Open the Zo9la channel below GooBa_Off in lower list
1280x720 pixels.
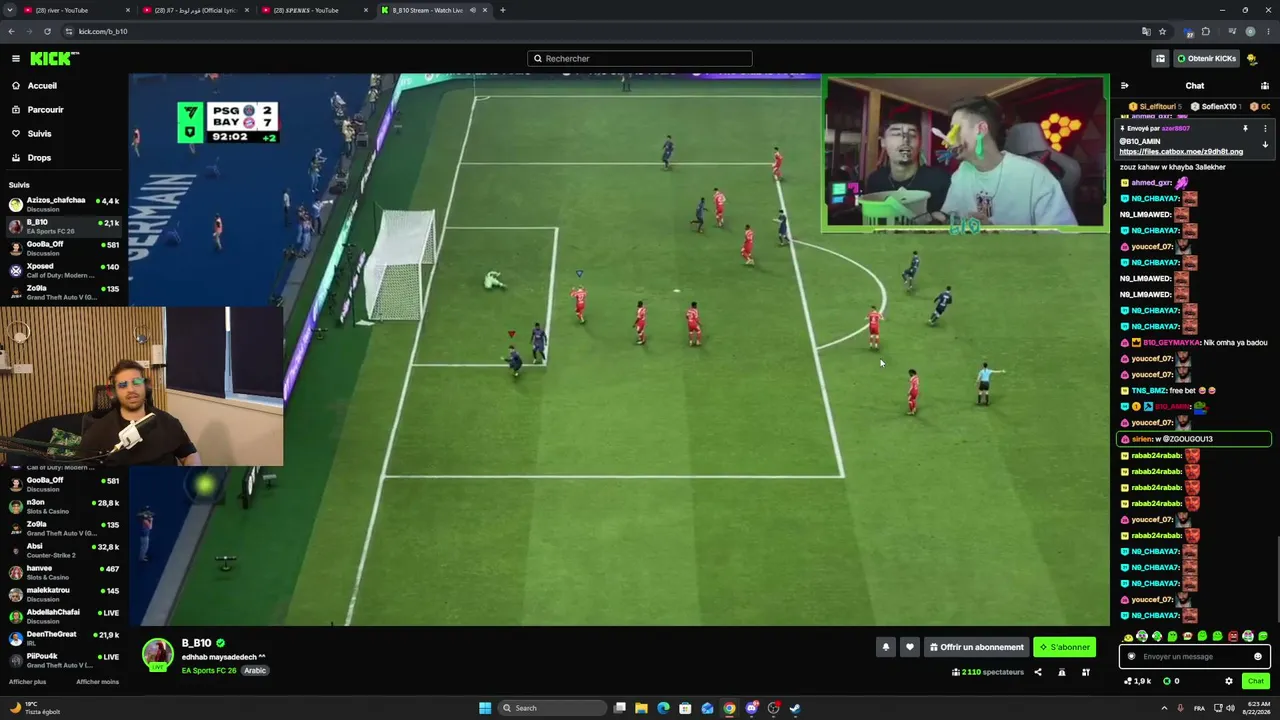coord(64,528)
